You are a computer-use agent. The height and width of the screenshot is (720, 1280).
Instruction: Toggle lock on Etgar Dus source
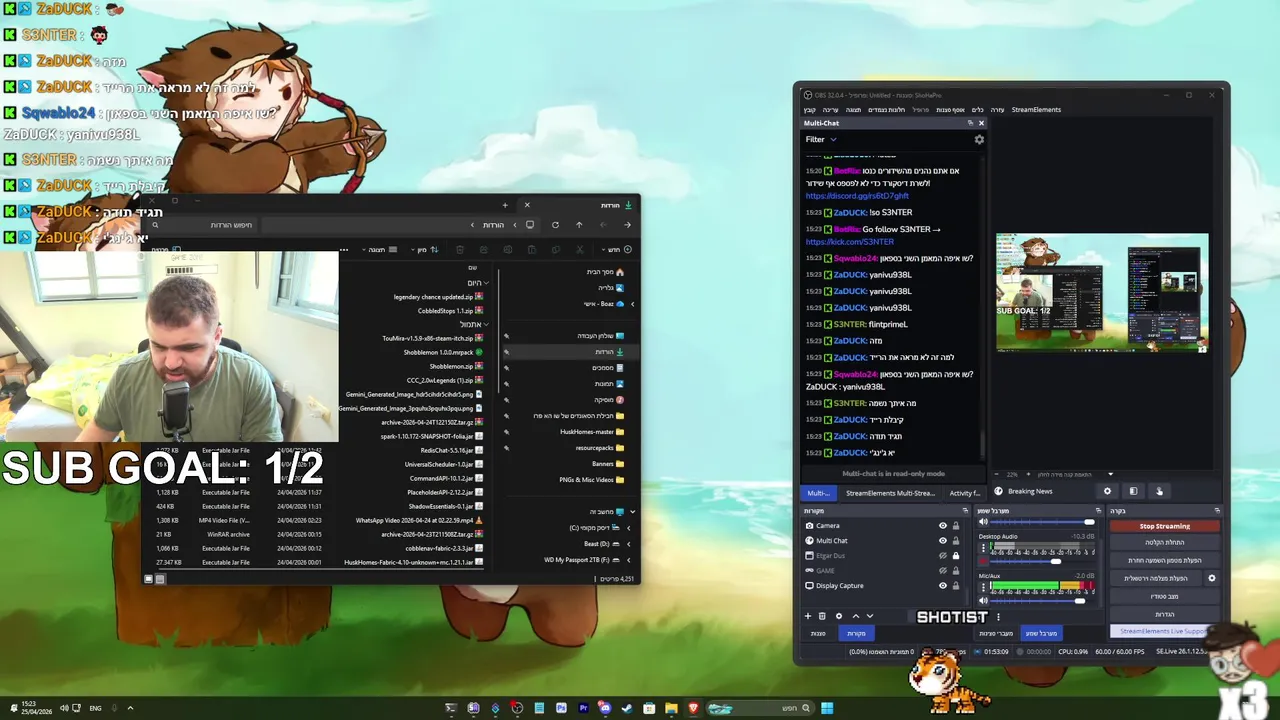pyautogui.click(x=955, y=556)
